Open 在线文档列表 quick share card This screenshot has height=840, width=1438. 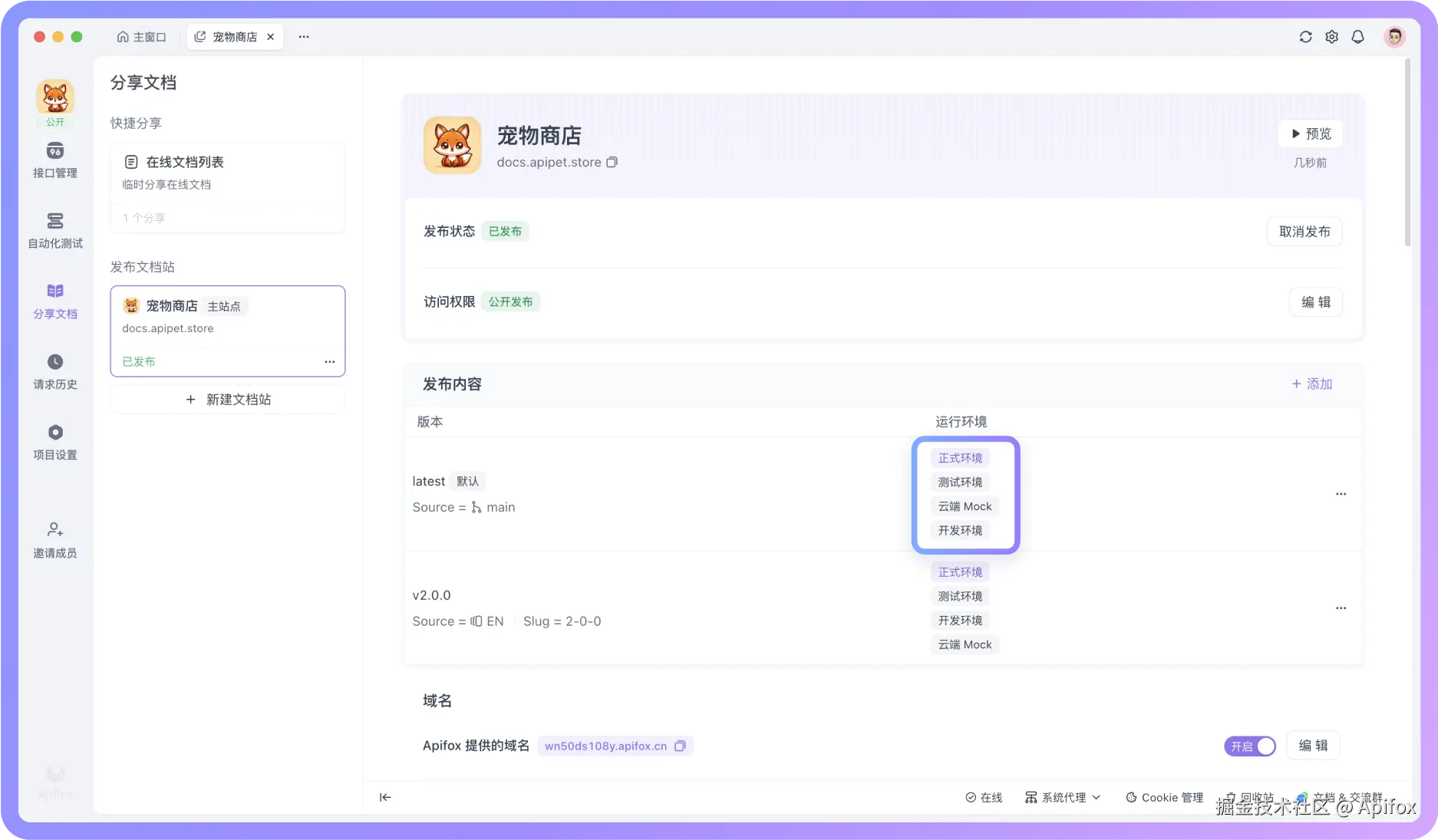point(228,187)
